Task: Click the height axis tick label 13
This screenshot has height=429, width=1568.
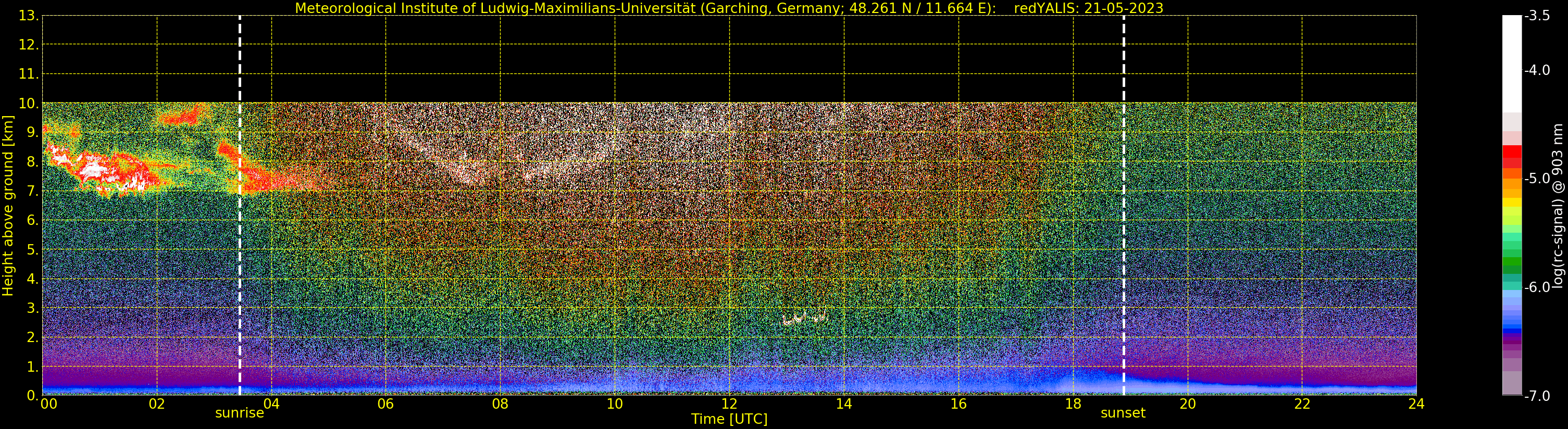Action: point(28,16)
